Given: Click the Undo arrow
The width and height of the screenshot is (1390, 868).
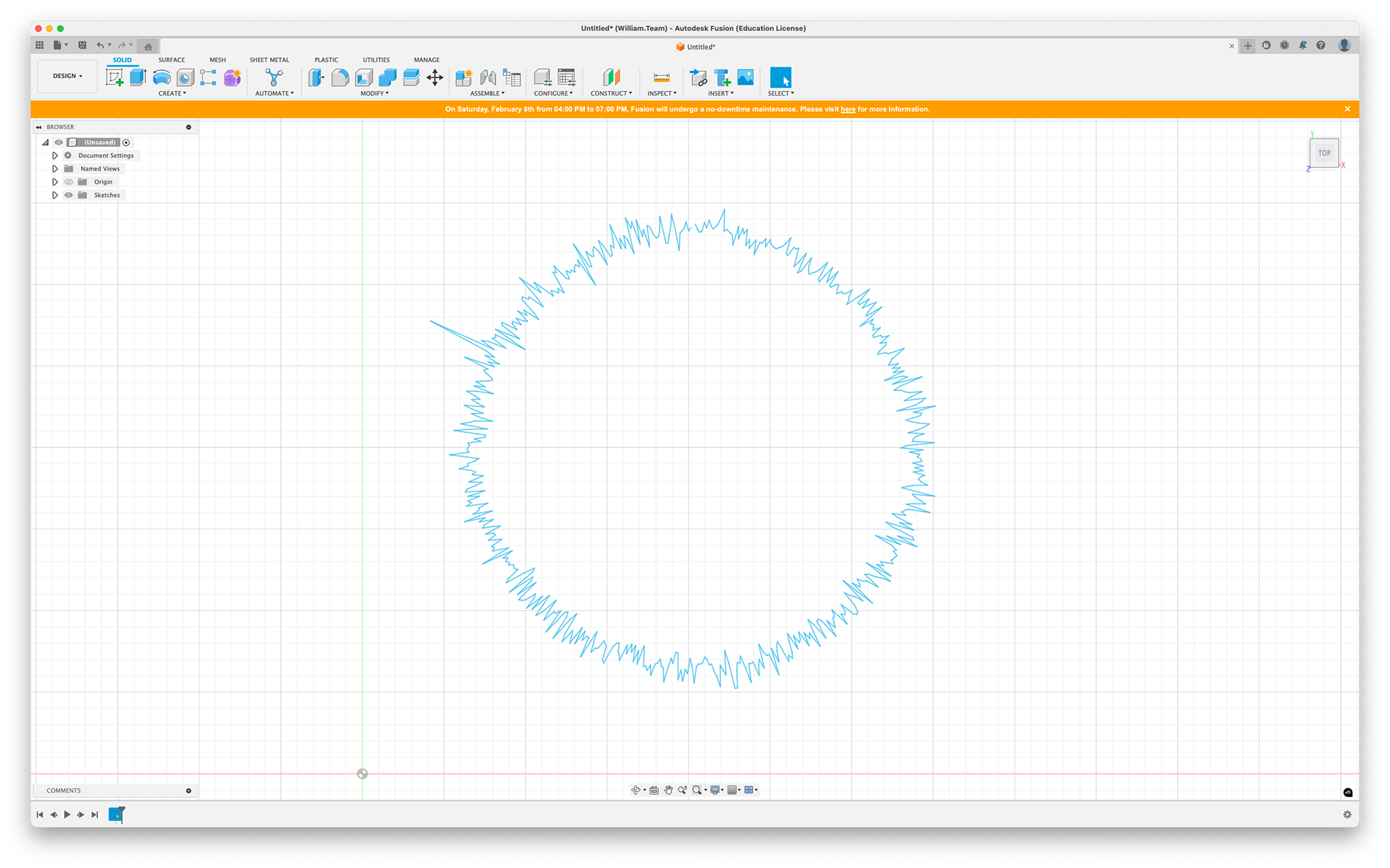Looking at the screenshot, I should tap(101, 45).
